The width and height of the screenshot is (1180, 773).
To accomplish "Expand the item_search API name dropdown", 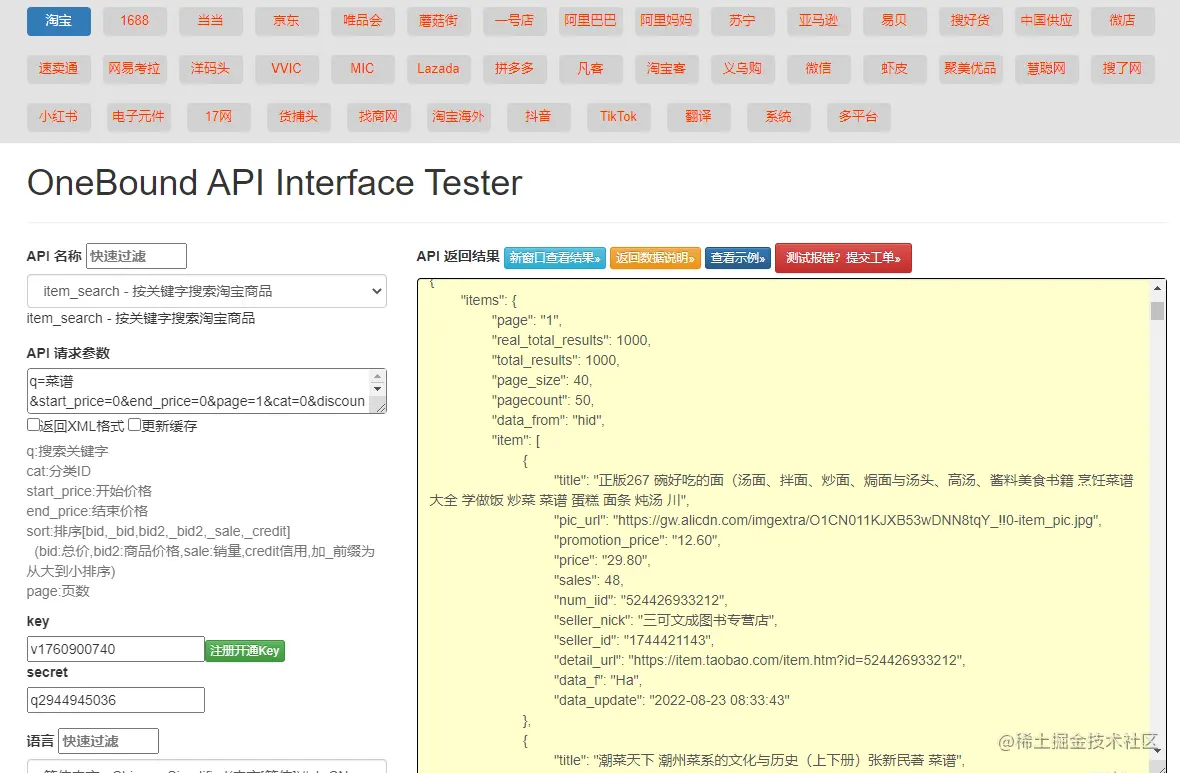I will pyautogui.click(x=207, y=291).
